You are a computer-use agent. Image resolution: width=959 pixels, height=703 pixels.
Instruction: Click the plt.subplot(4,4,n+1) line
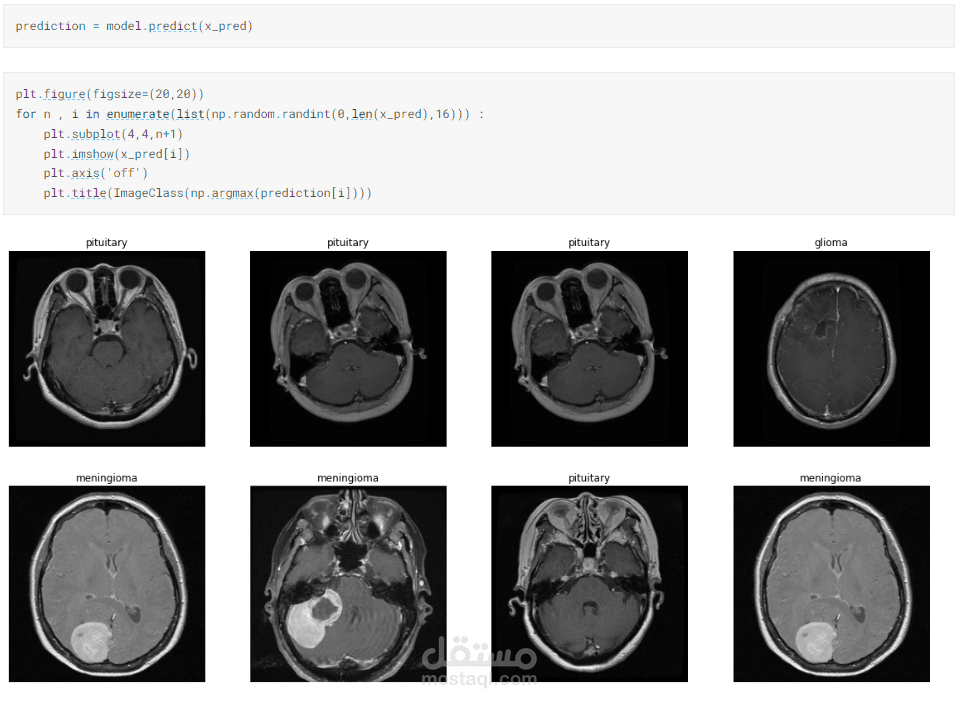pyautogui.click(x=115, y=133)
